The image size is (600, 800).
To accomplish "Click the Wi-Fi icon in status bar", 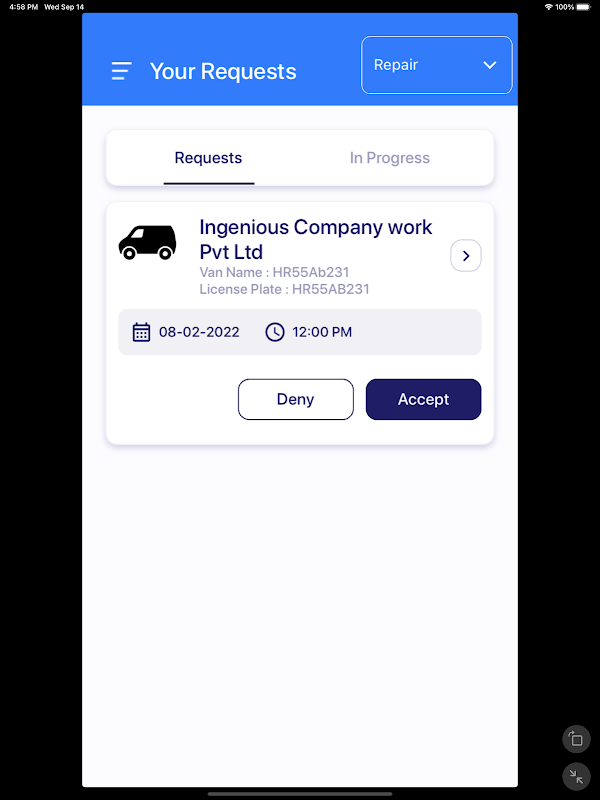I will click(x=548, y=7).
